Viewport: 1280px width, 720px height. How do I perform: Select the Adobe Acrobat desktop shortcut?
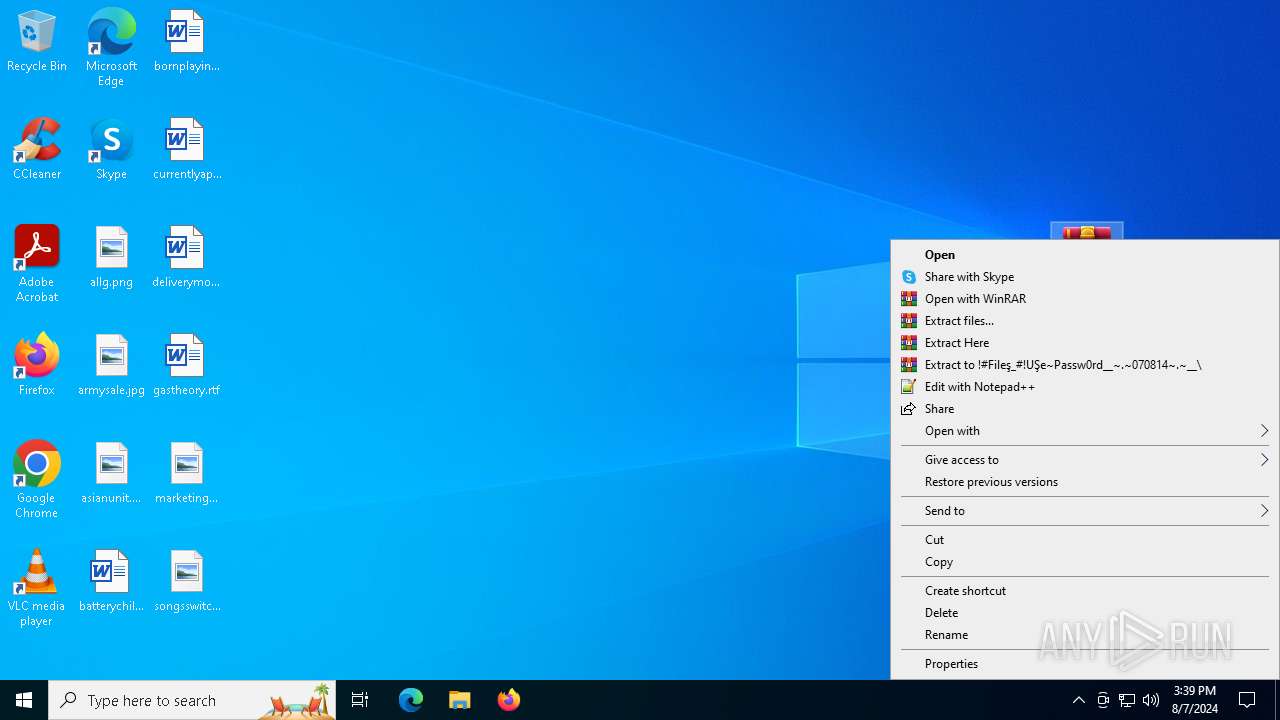[37, 263]
